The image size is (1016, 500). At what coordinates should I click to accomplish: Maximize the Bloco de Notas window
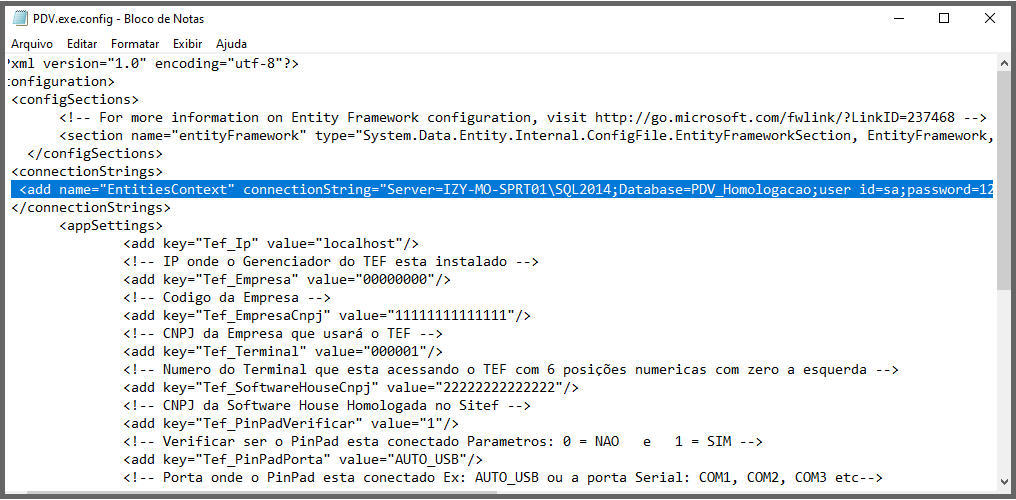click(x=944, y=19)
